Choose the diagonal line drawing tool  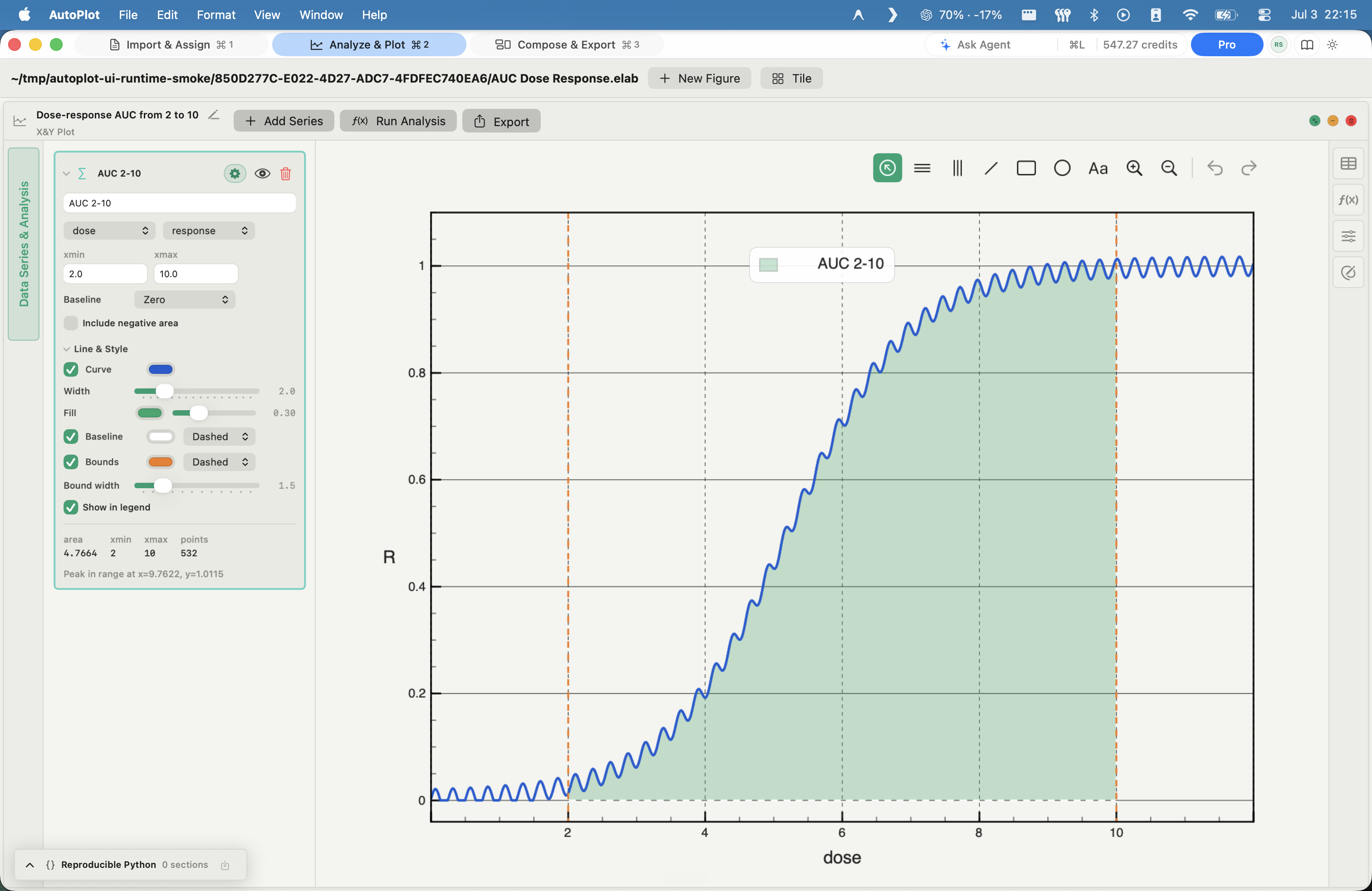point(991,168)
